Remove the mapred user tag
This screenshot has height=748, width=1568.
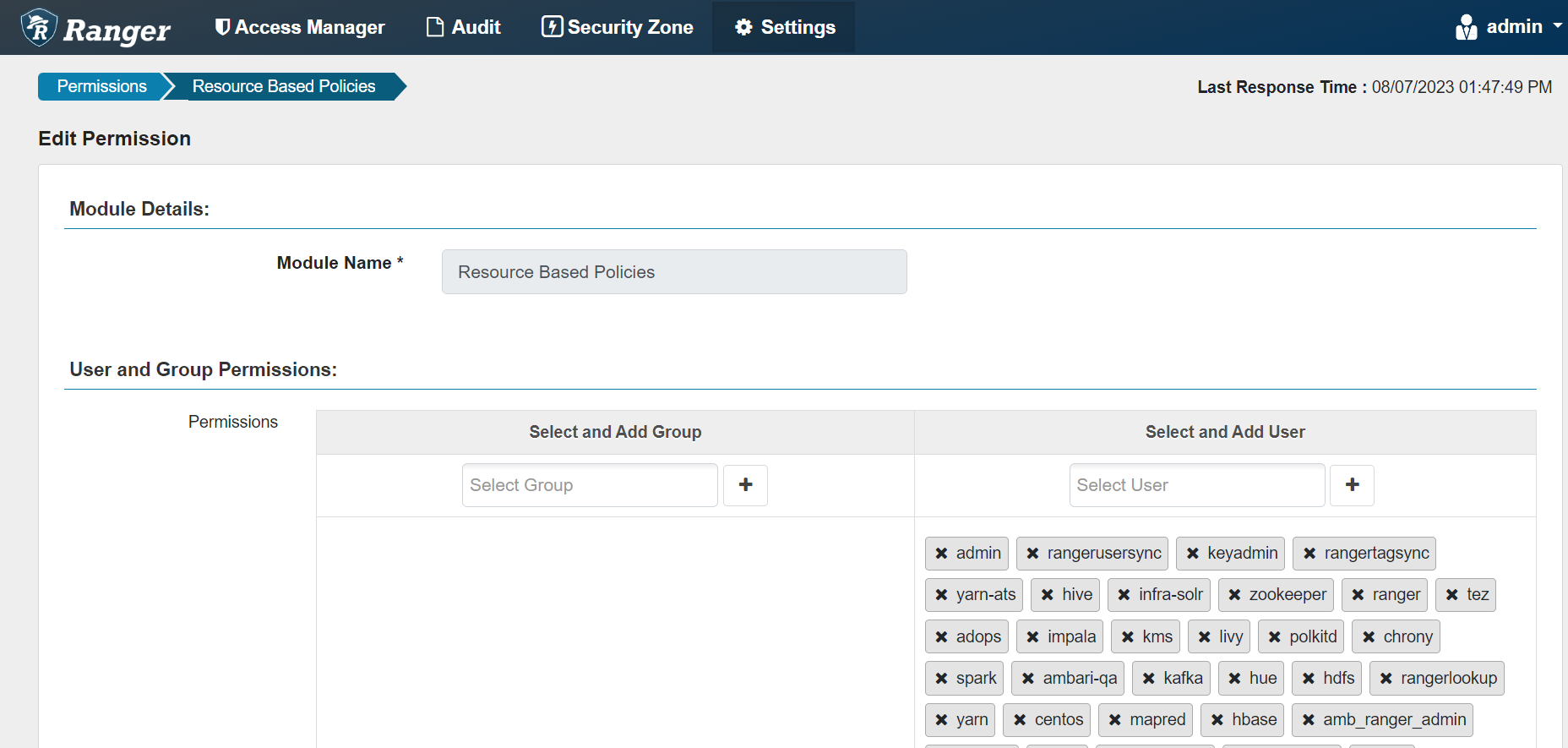tap(1114, 720)
